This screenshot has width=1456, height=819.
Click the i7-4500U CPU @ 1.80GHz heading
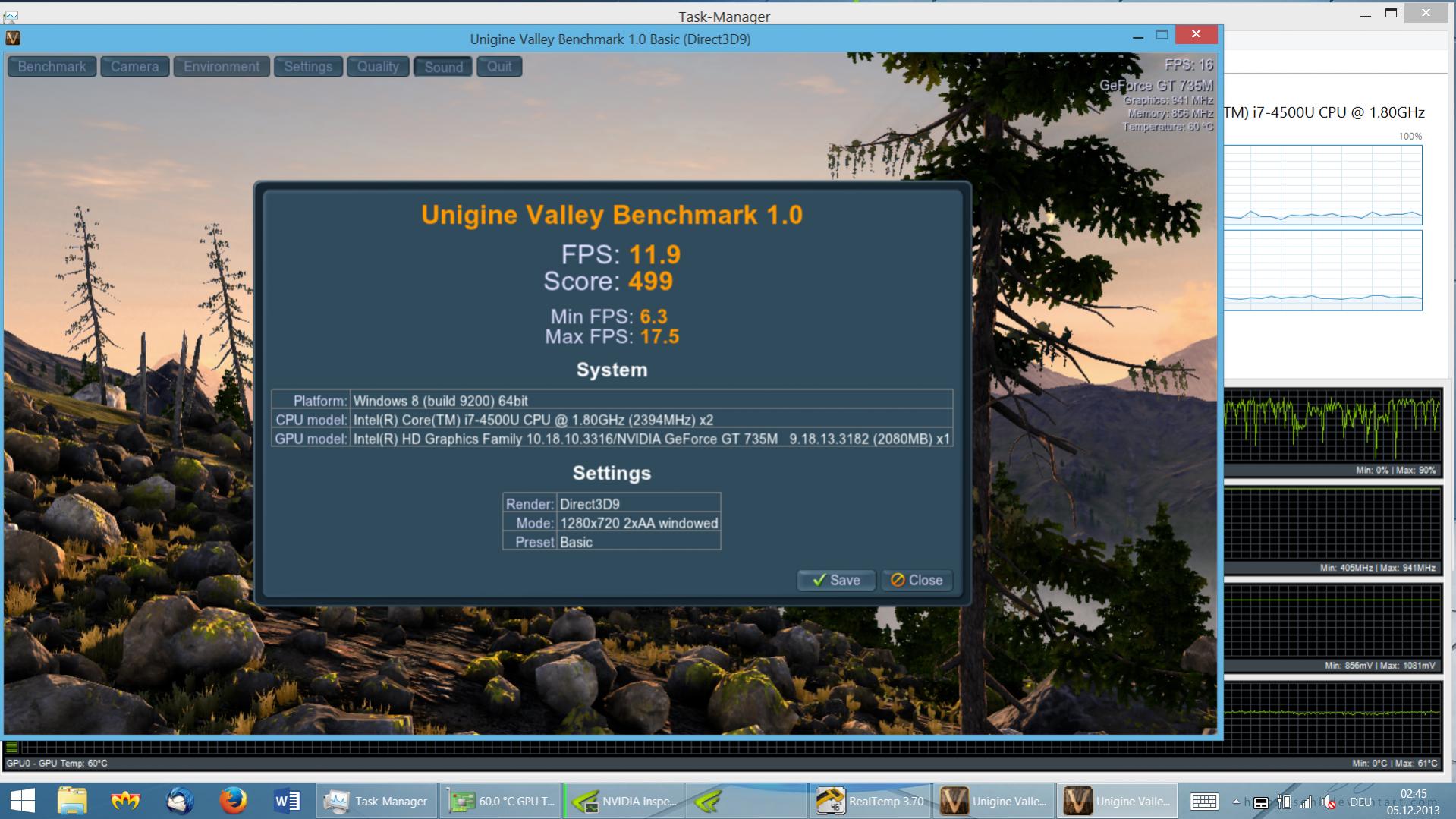pos(1325,112)
